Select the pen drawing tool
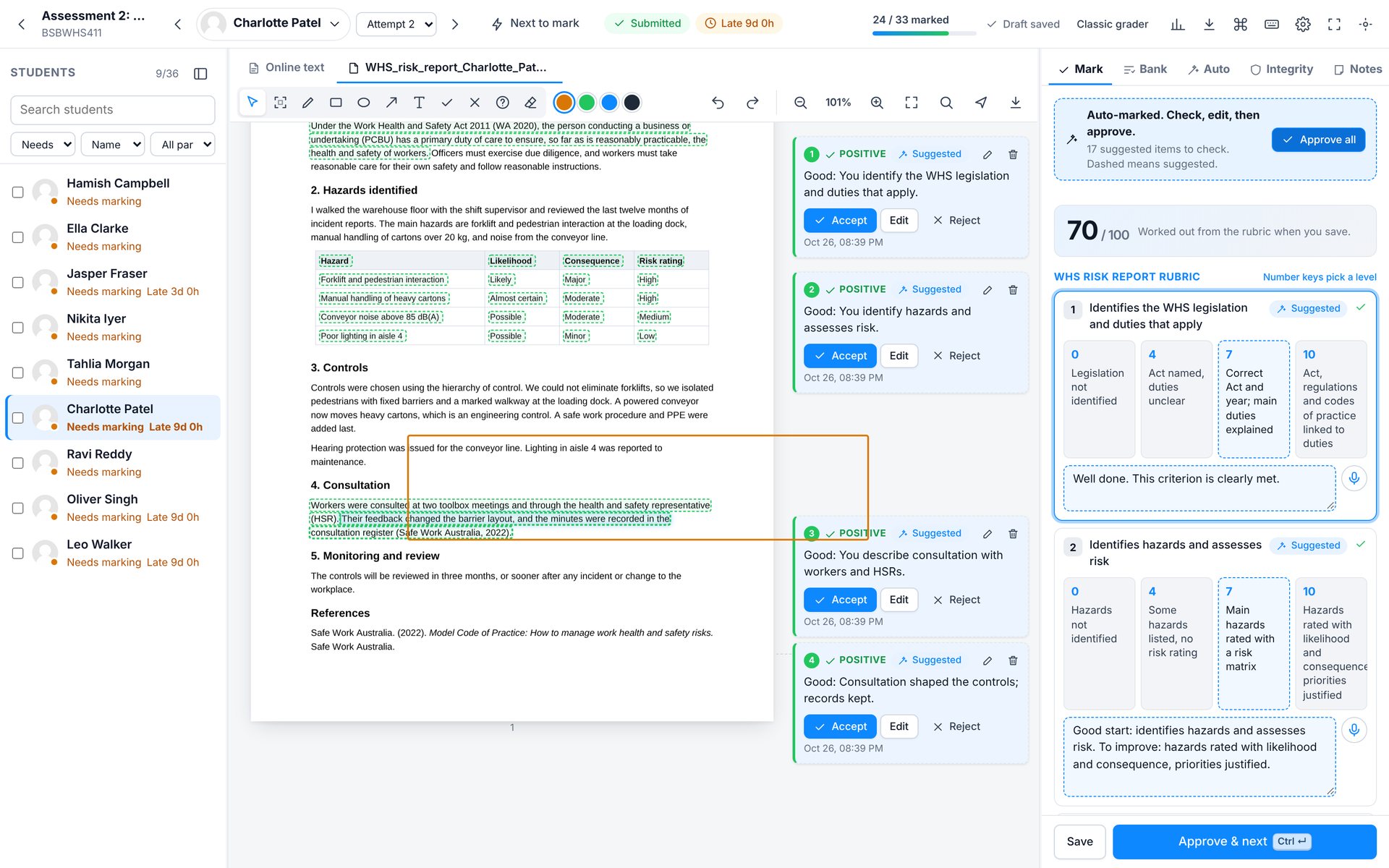 coord(308,103)
